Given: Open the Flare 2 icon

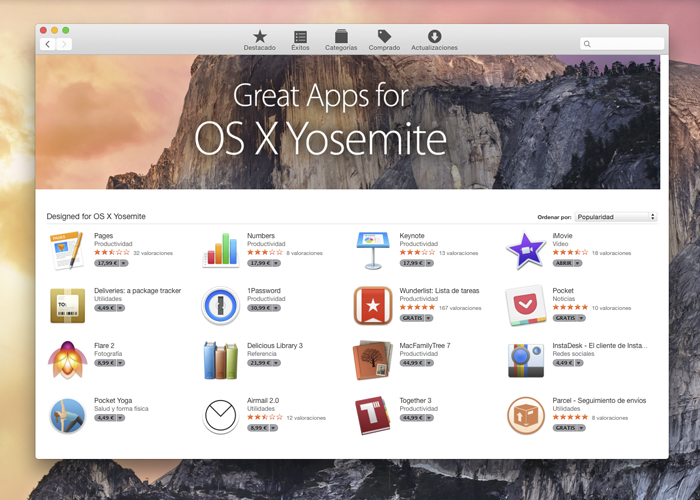Looking at the screenshot, I should pos(67,360).
